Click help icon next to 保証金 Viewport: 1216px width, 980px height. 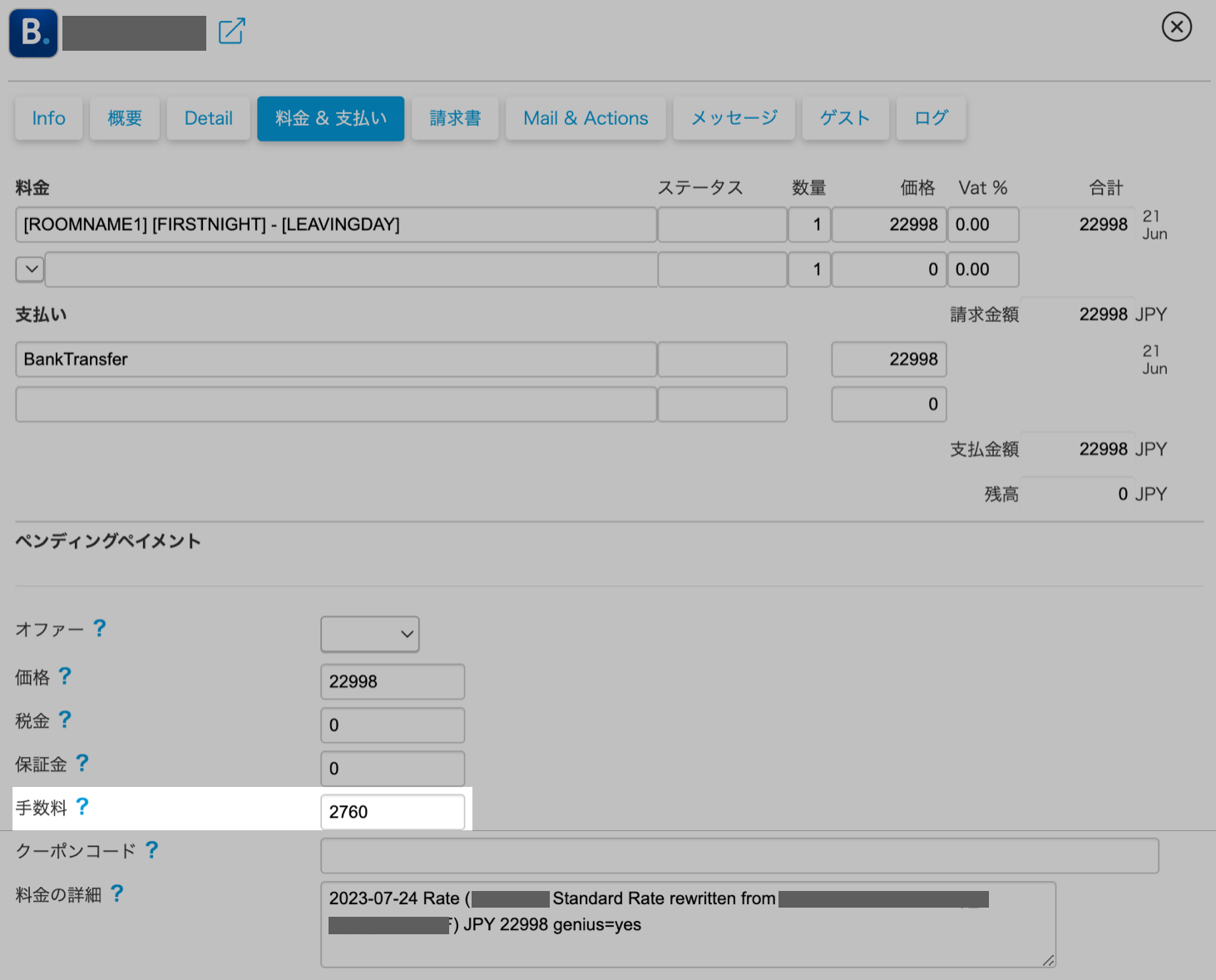click(82, 763)
